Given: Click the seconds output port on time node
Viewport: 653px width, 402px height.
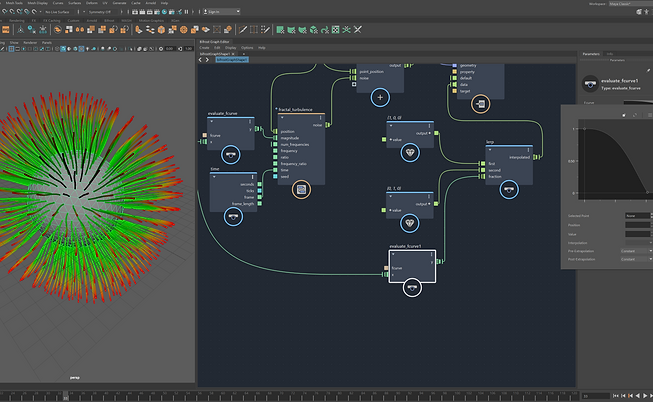Looking at the screenshot, I should 259,184.
